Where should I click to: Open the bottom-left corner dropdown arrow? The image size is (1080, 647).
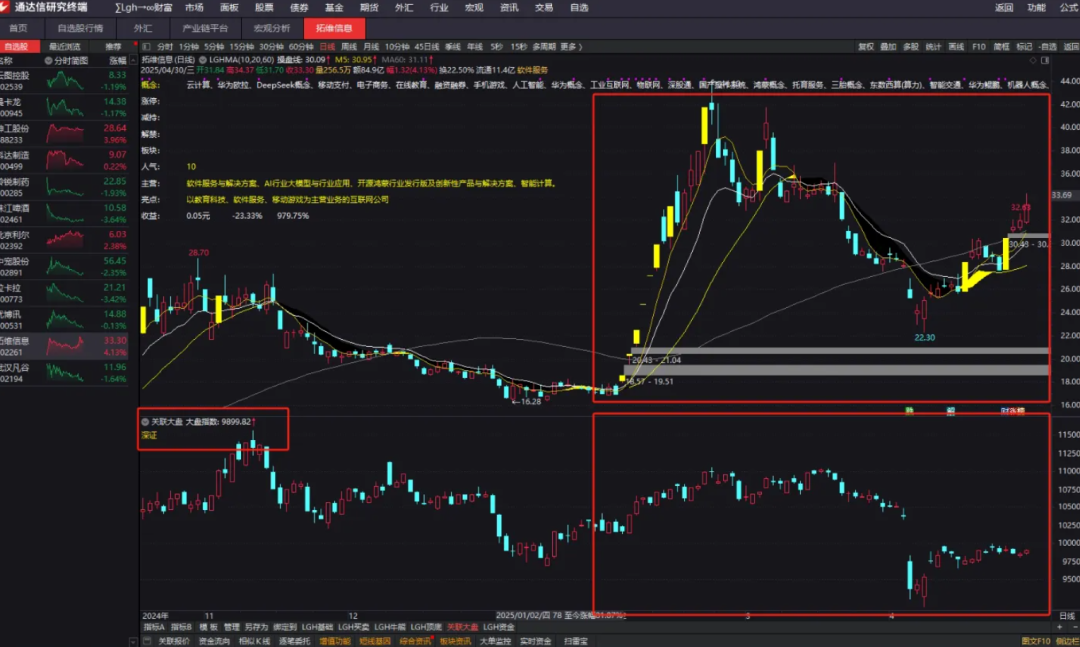133,641
